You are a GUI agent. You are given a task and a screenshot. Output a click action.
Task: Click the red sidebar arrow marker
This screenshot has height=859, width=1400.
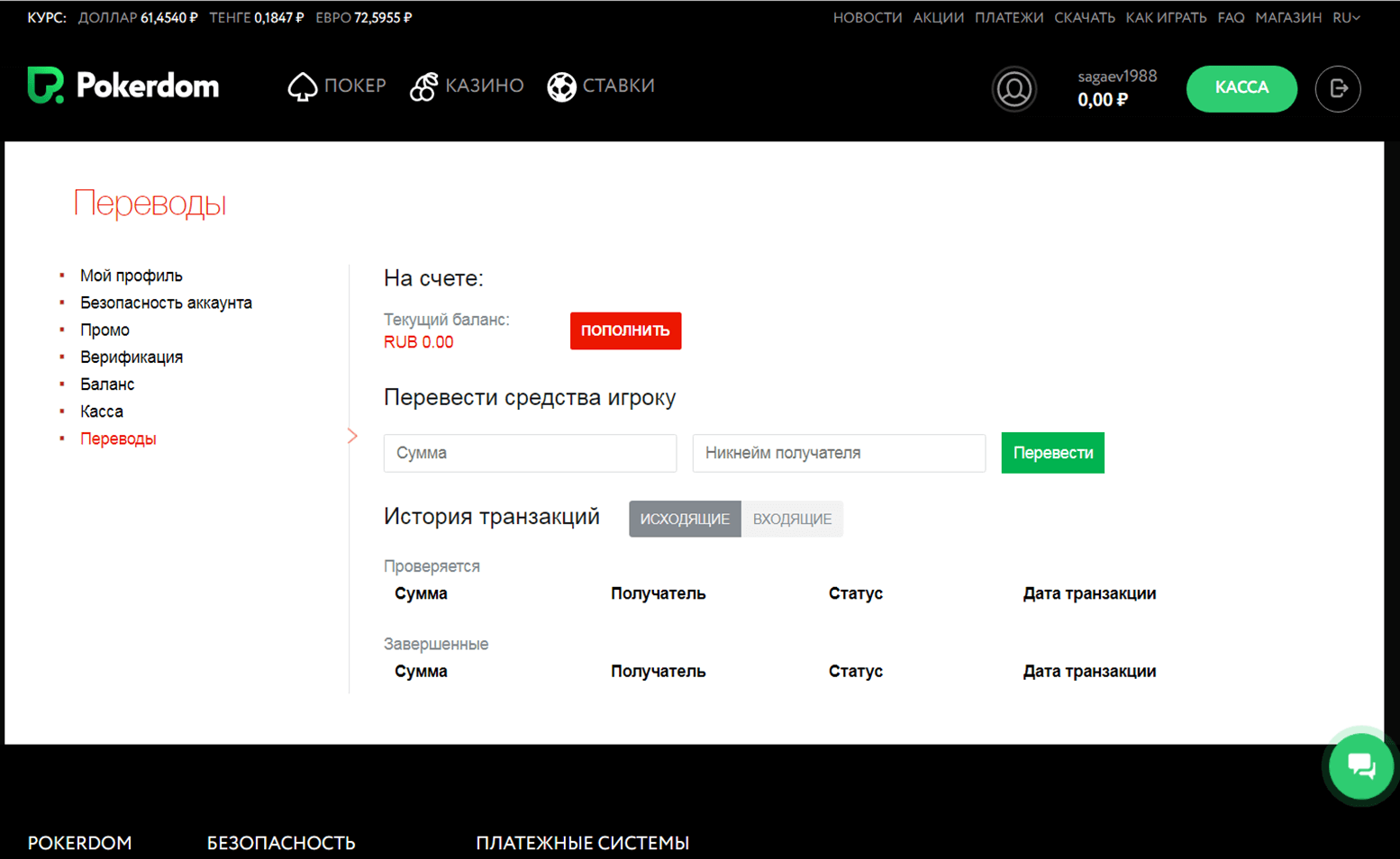tap(352, 436)
